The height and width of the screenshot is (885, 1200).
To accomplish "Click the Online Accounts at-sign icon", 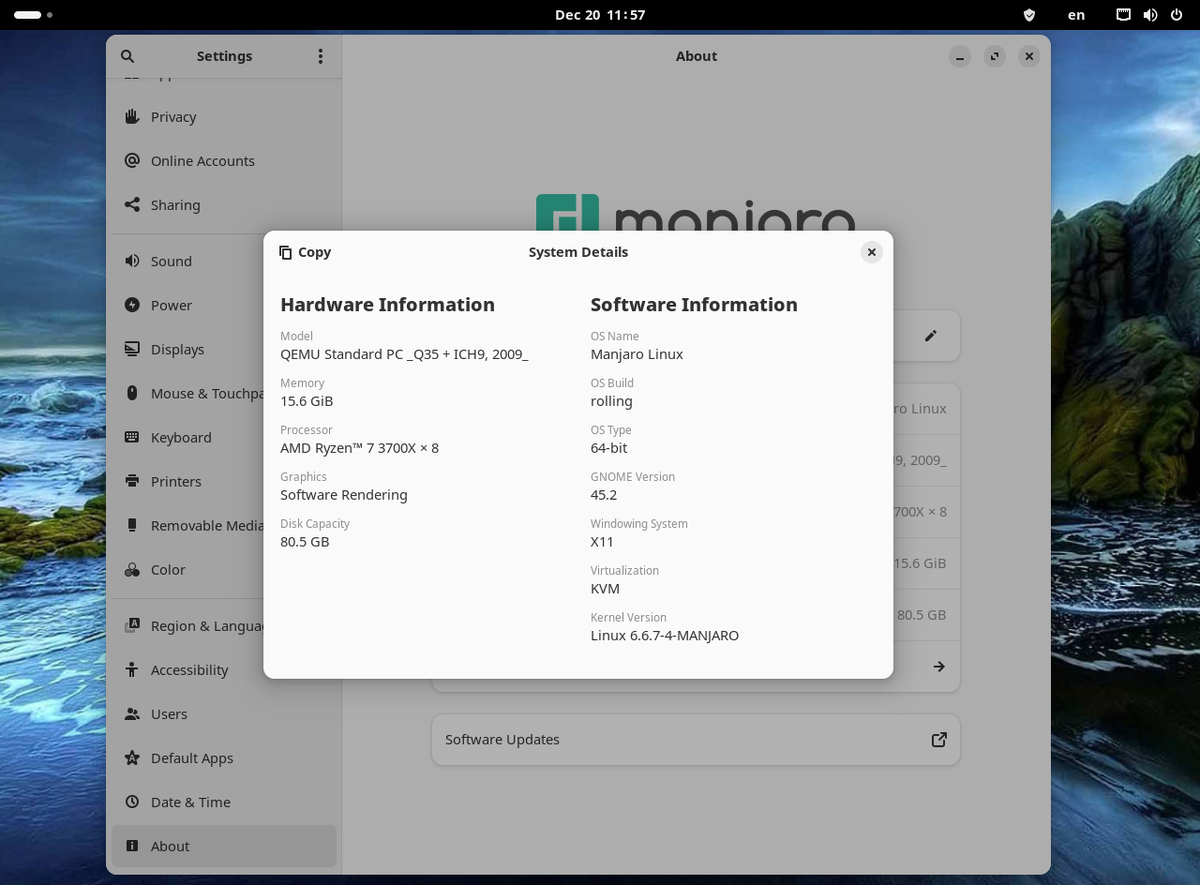I will (132, 161).
